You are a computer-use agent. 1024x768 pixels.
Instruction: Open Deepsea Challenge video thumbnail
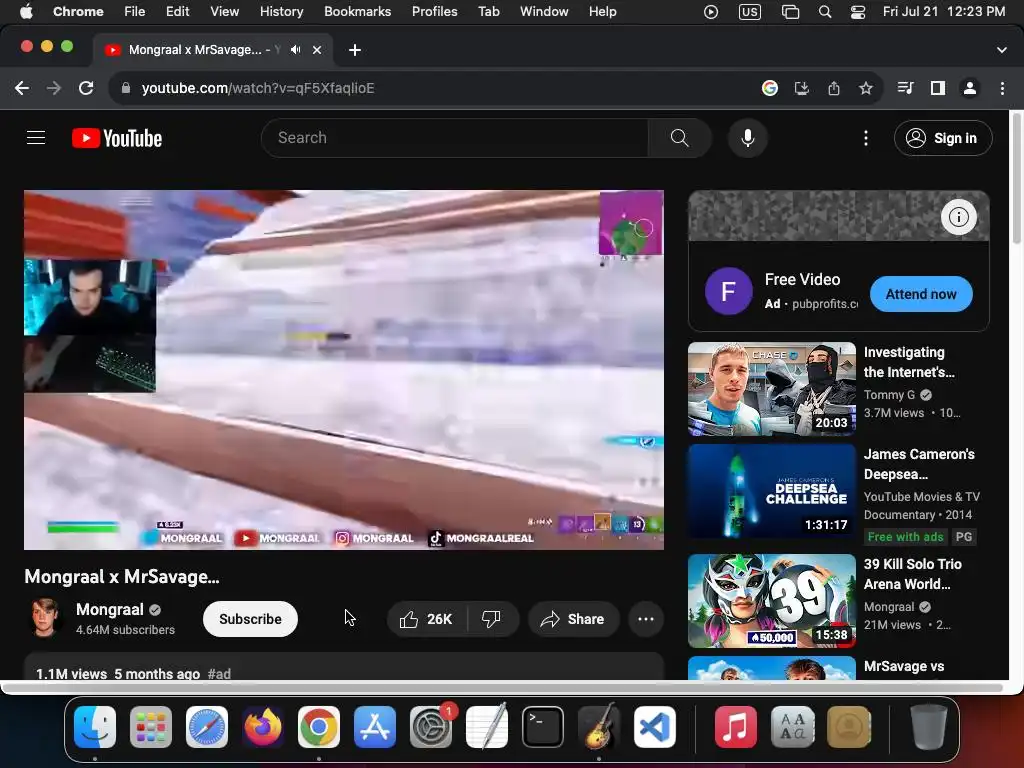click(772, 491)
